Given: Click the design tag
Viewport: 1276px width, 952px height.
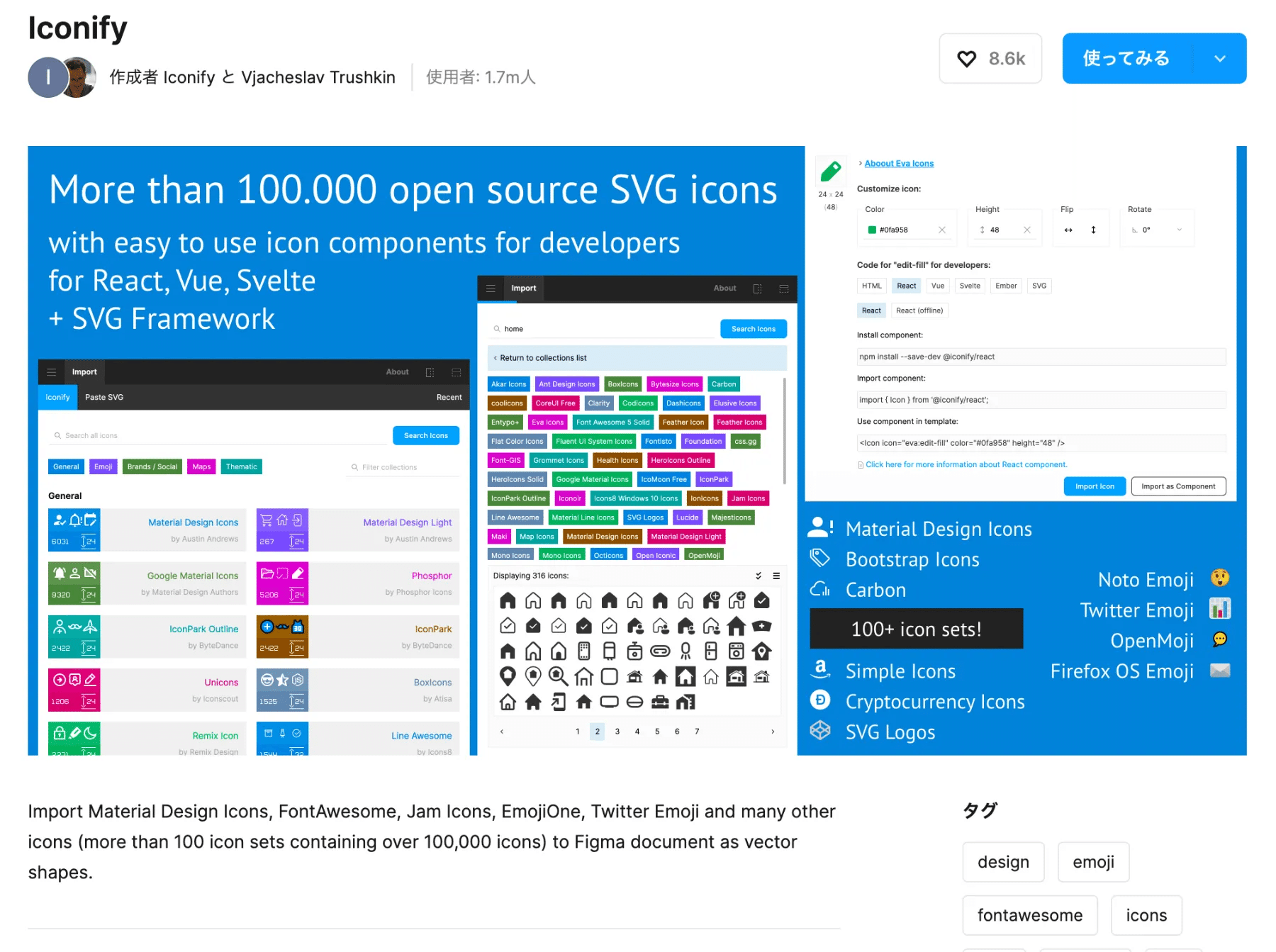Looking at the screenshot, I should point(1003,862).
